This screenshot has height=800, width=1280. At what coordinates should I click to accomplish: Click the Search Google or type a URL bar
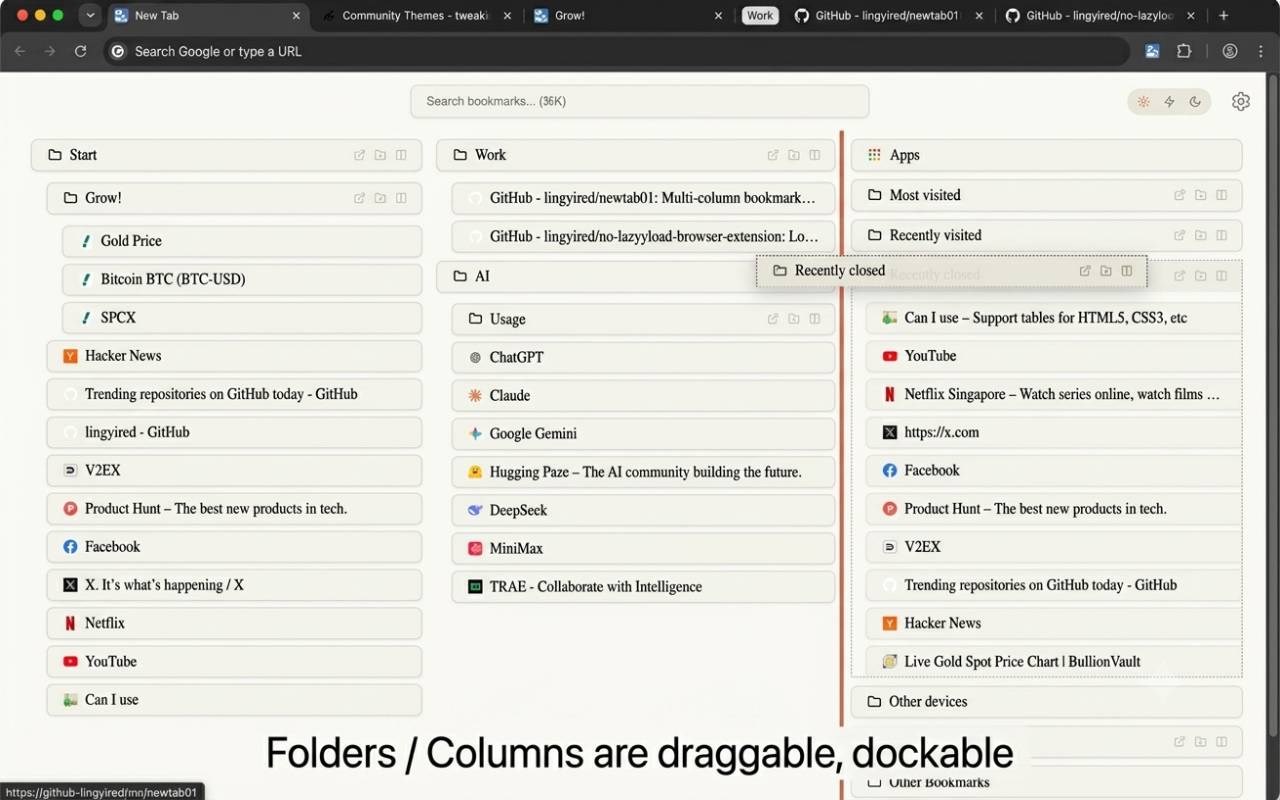617,51
